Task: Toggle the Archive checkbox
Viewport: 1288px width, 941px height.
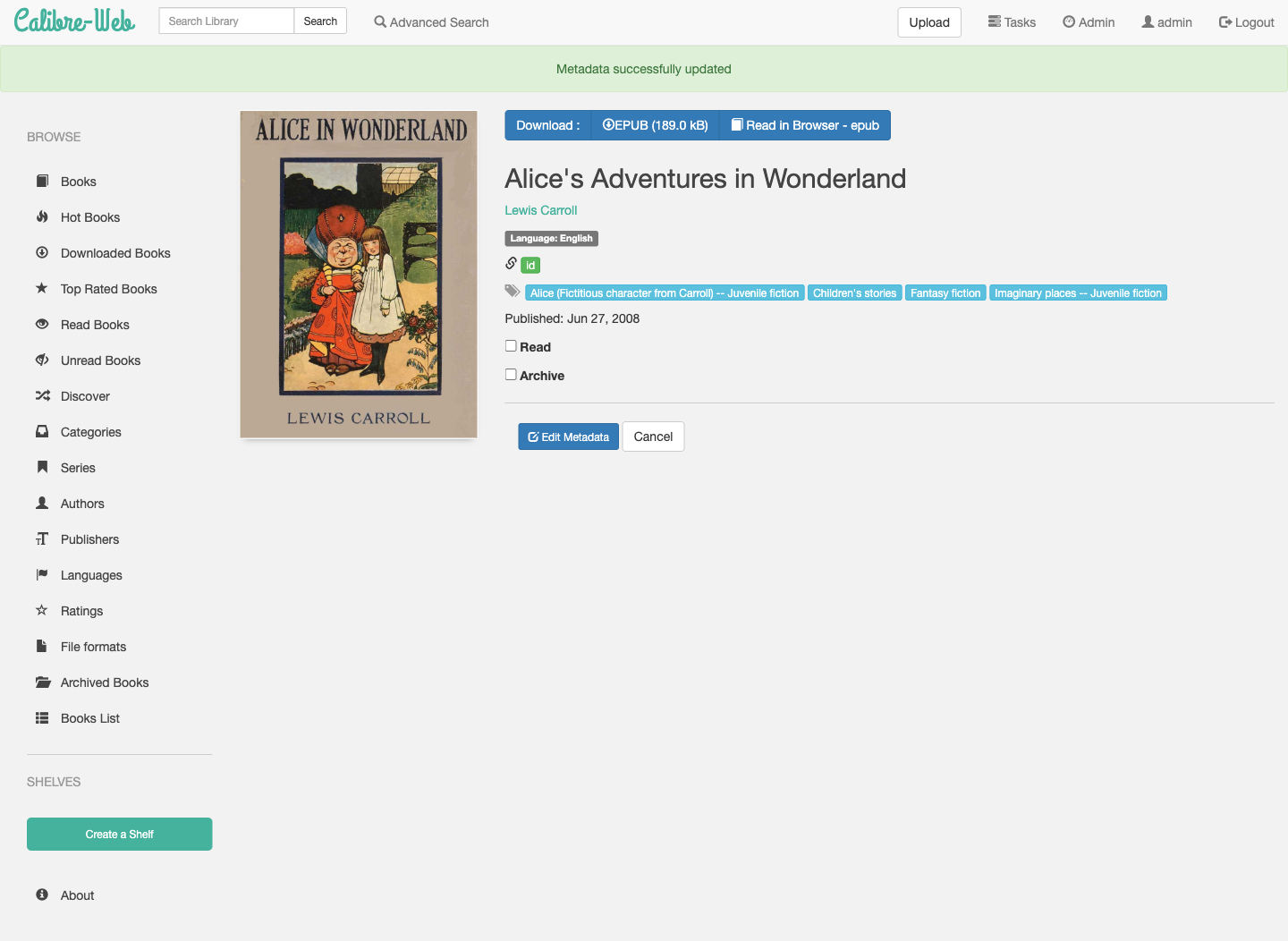Action: [511, 375]
